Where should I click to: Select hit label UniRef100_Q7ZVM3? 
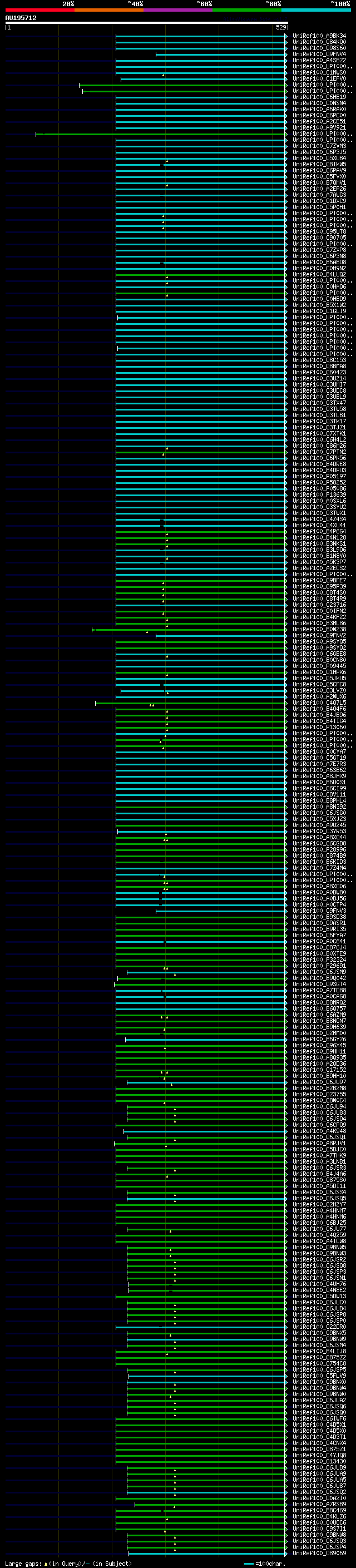pyautogui.click(x=319, y=146)
